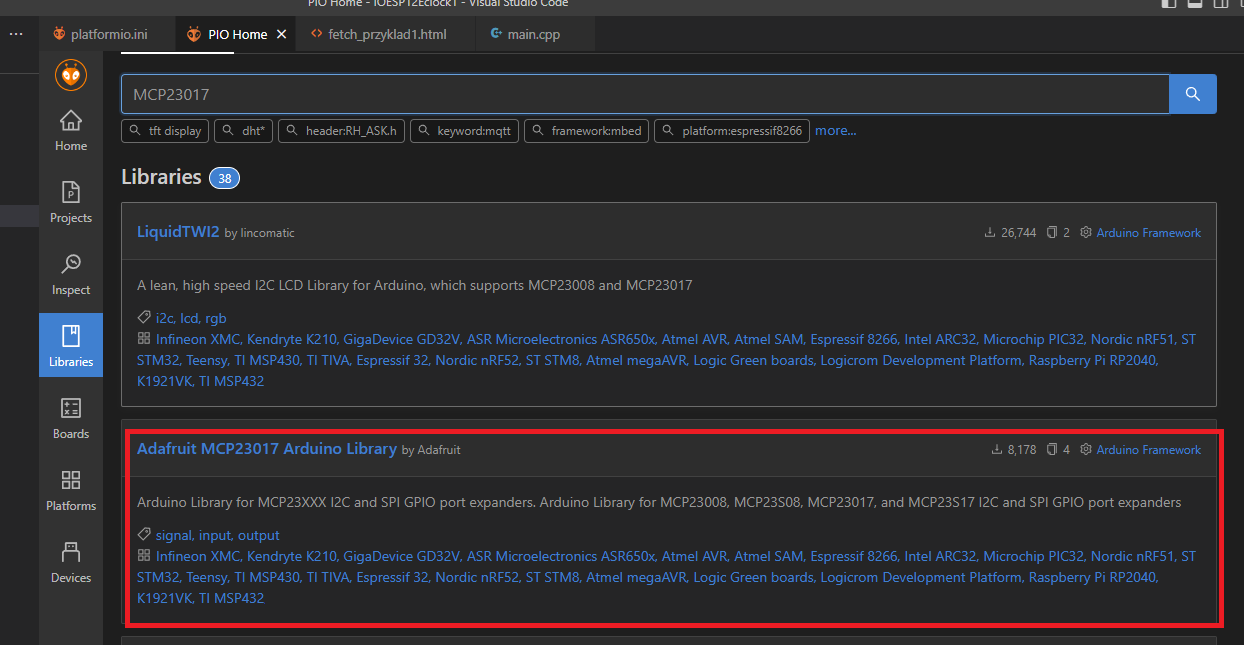Switch to the fetch_przyklad1.html tab
Screen dimensions: 1244x645
click(x=388, y=34)
